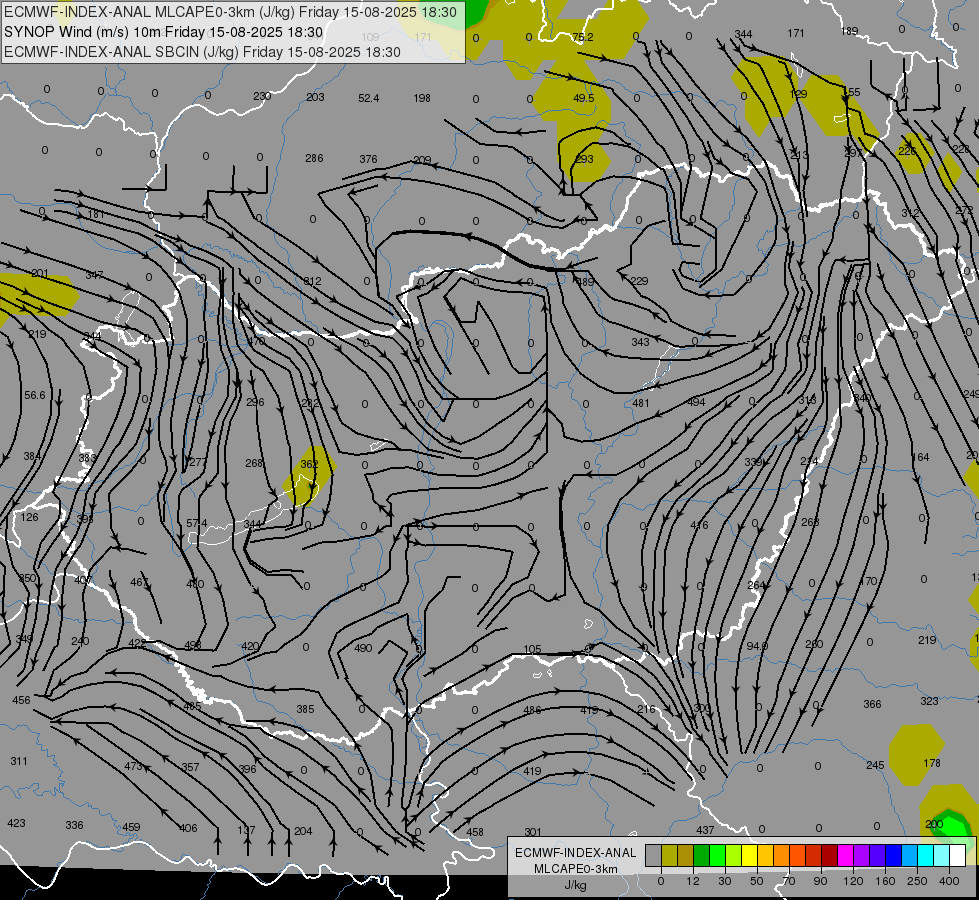Click the 'SYNOP Wind (m/s) 10m' header line
The image size is (979, 900).
click(164, 32)
